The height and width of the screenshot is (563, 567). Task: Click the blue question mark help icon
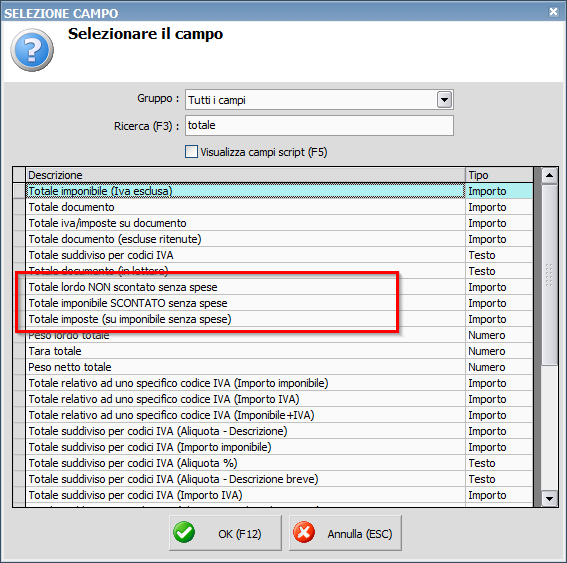click(32, 50)
